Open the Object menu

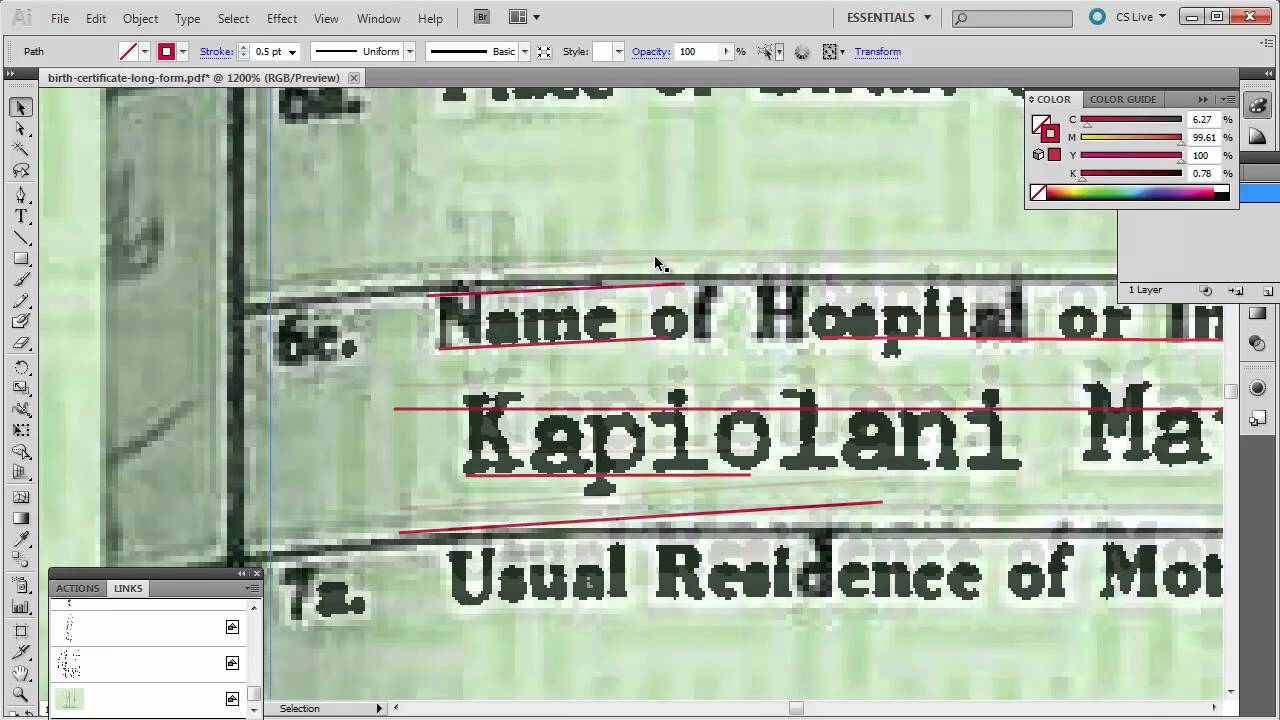point(140,18)
